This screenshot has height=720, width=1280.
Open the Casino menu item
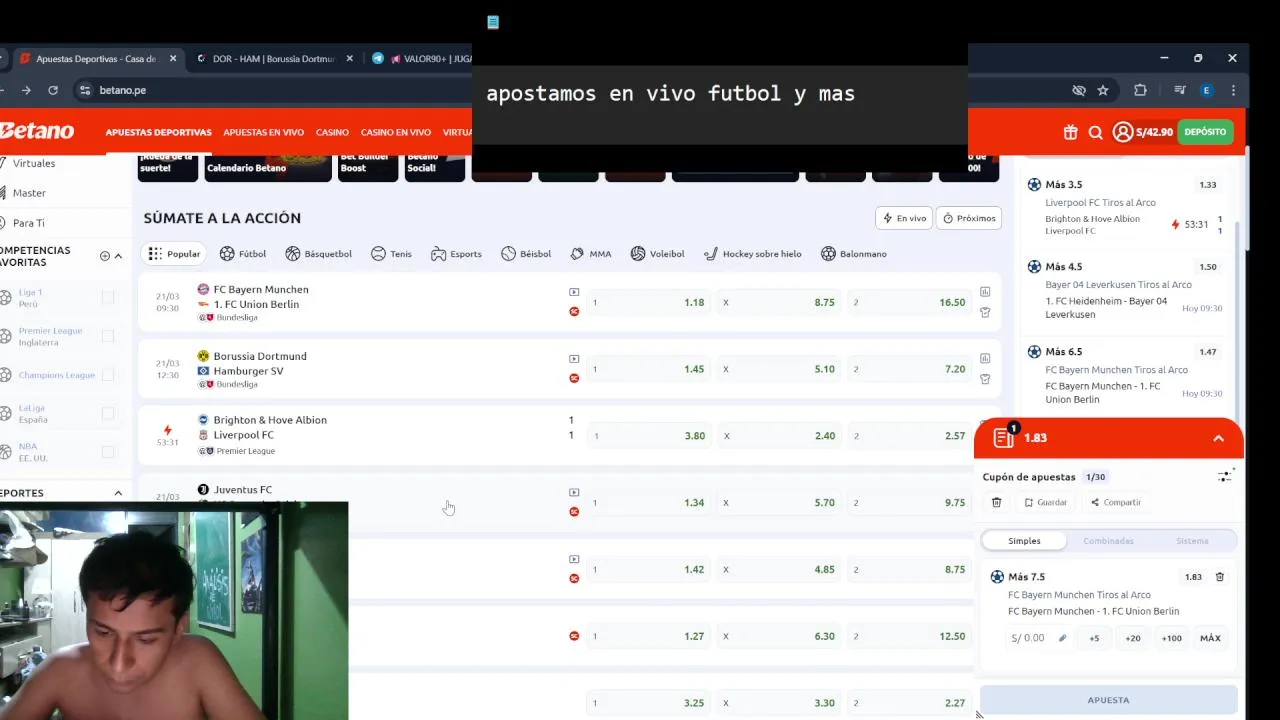click(332, 132)
